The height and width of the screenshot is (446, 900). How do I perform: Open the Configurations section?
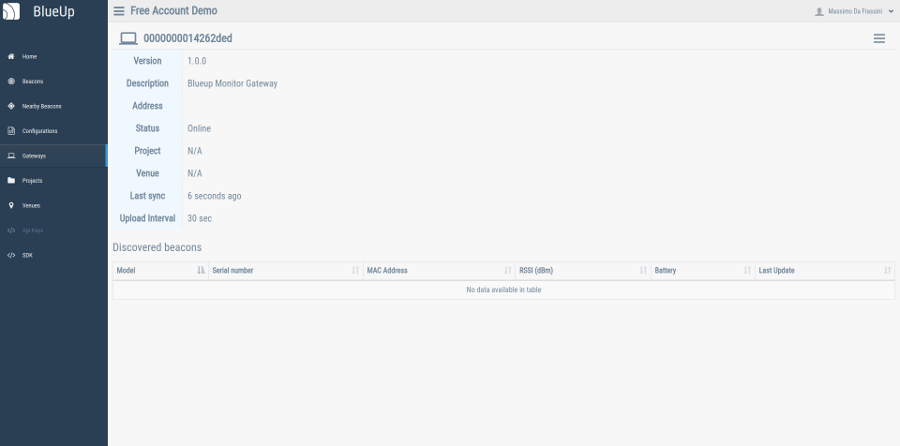pos(54,131)
